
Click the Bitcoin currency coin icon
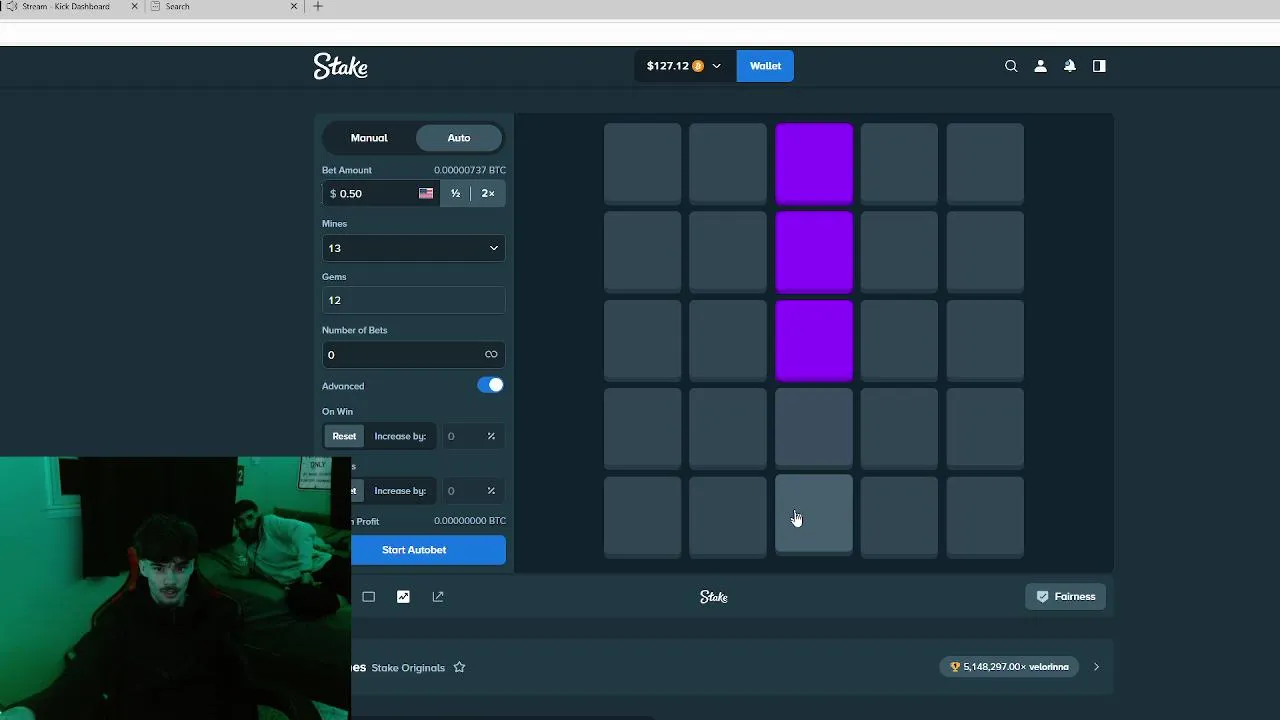tap(698, 66)
